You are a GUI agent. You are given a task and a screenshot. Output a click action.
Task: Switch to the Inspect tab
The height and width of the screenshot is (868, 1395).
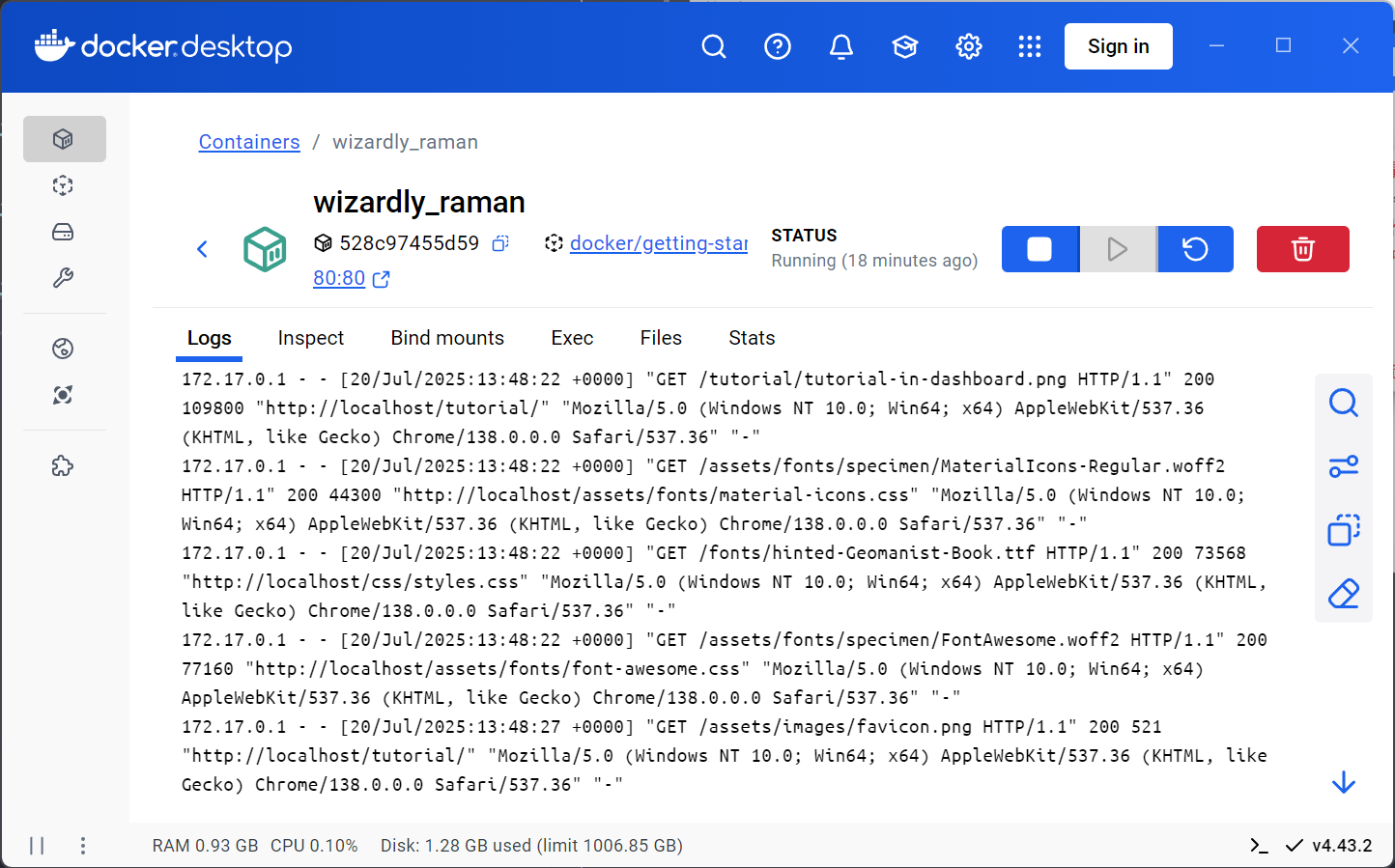click(x=311, y=338)
